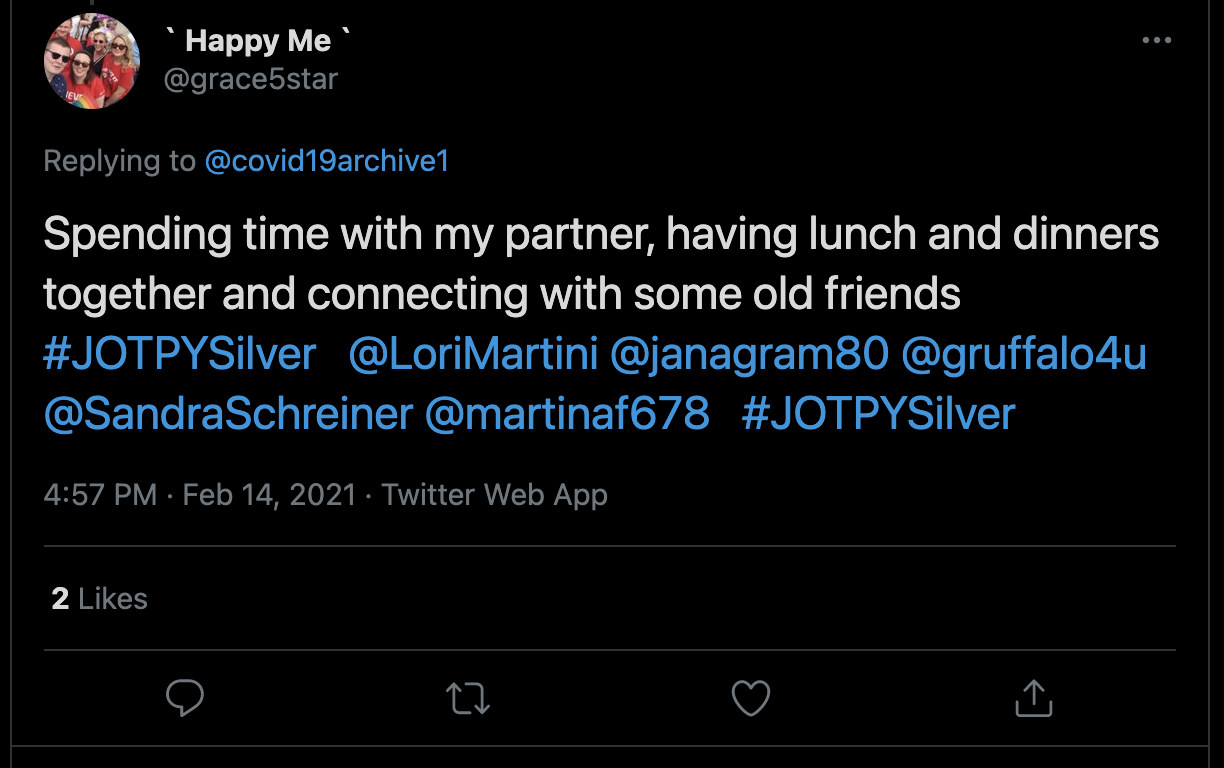Click the Twitter Web App source label
The height and width of the screenshot is (768, 1224).
pyautogui.click(x=495, y=494)
